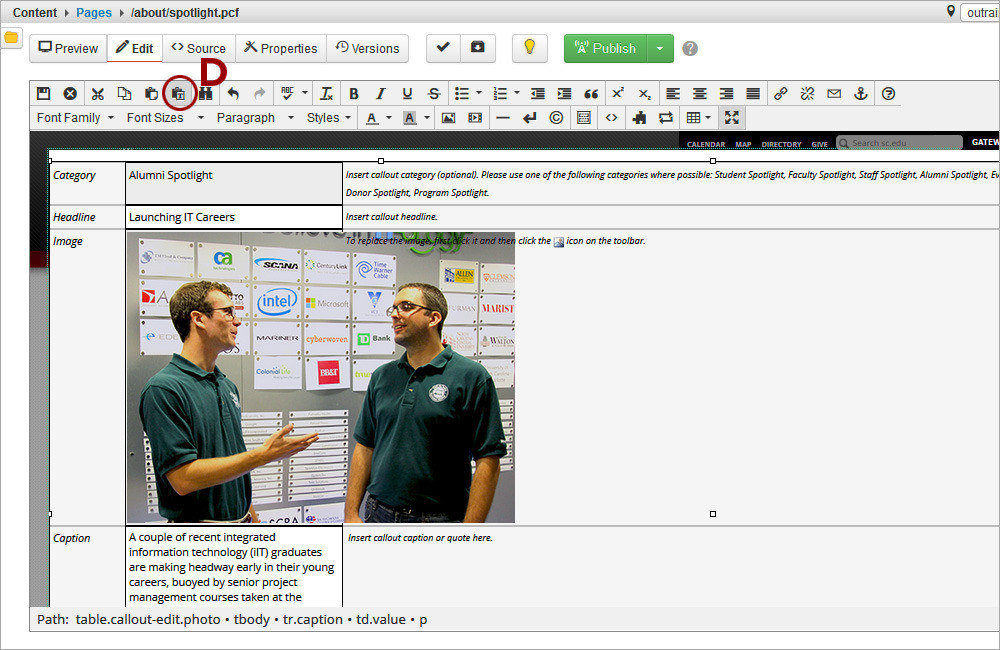Click the Superscript icon
The image size is (1000, 650).
pos(618,94)
